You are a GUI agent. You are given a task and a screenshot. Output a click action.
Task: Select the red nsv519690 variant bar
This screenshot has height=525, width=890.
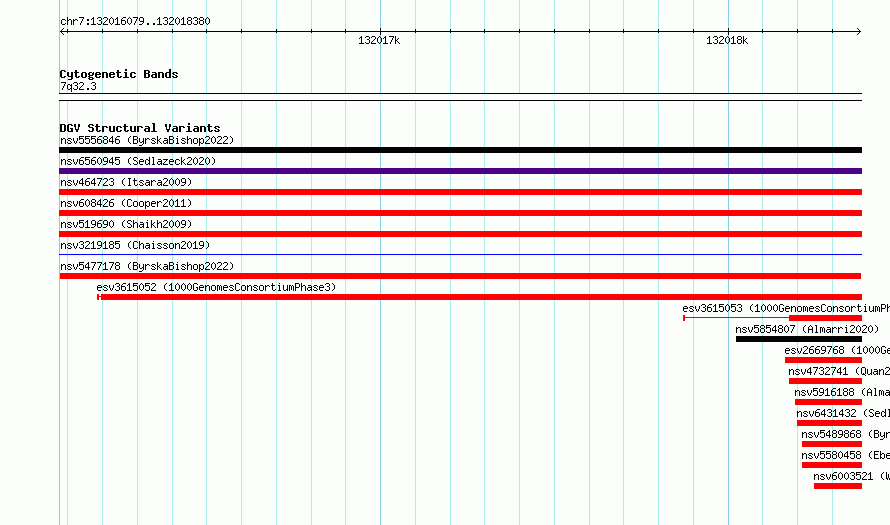[460, 234]
